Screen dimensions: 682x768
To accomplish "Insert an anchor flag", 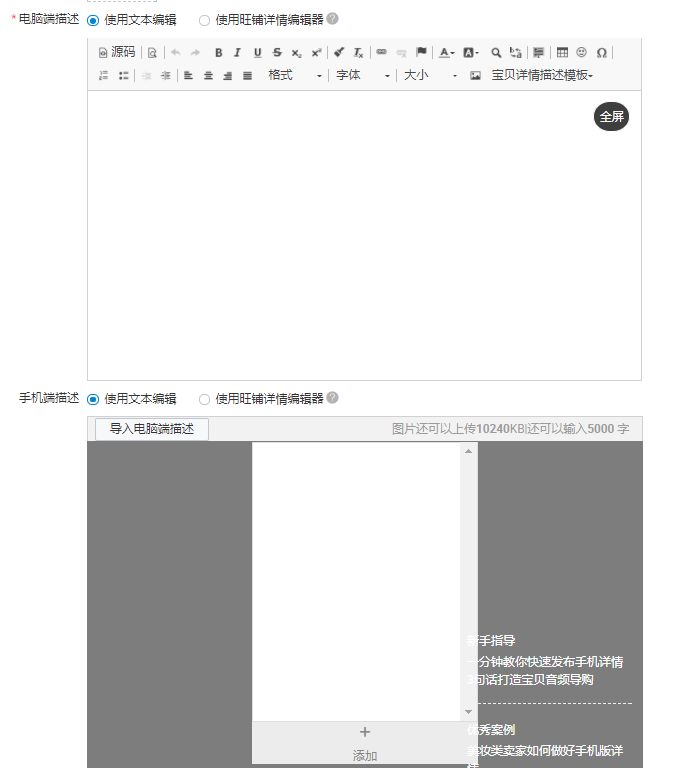I will (x=421, y=51).
